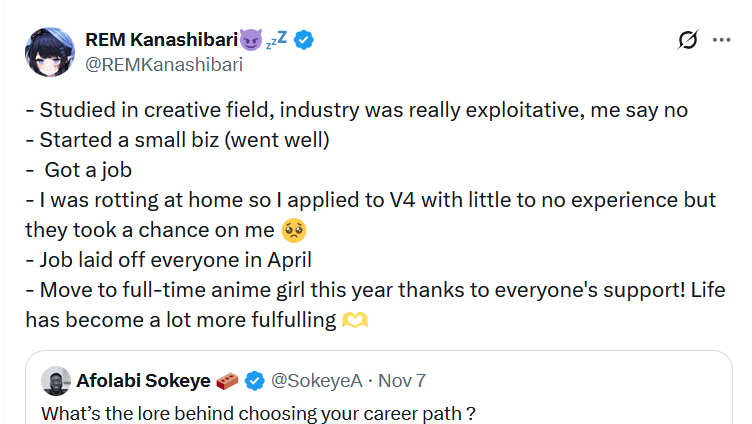
Task: Click the pleading face emoji in the tweet
Action: pos(294,230)
